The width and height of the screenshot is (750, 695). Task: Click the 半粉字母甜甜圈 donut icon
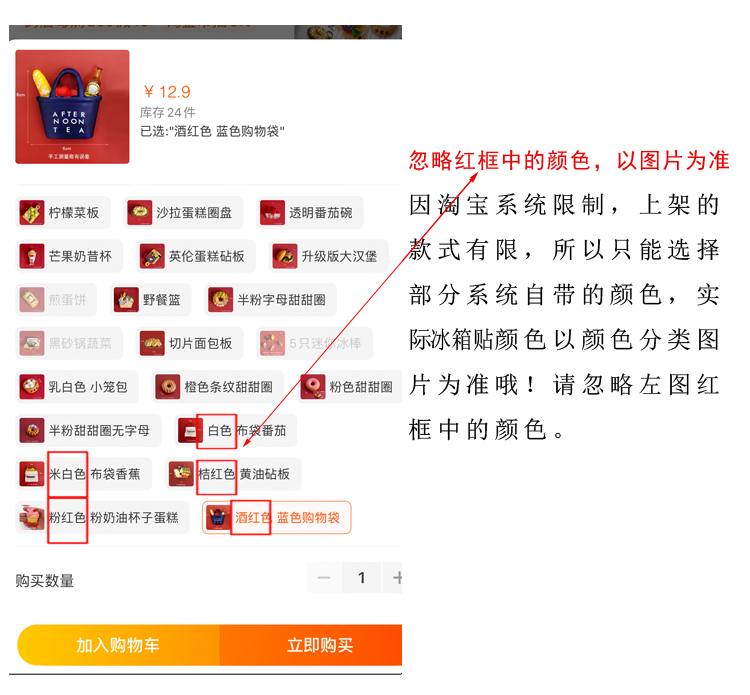[x=221, y=299]
